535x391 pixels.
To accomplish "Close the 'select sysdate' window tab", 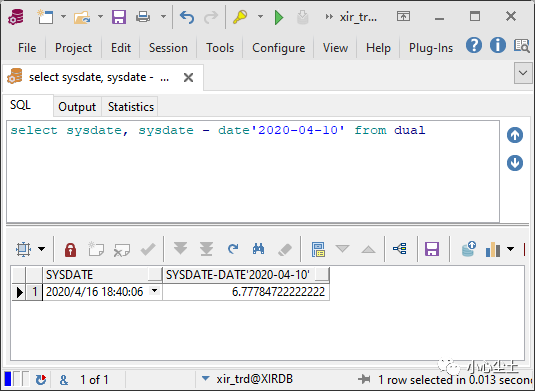I will [188, 77].
